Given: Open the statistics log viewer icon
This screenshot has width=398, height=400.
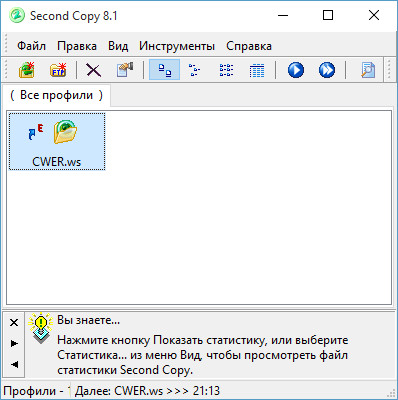Looking at the screenshot, I should tap(368, 70).
